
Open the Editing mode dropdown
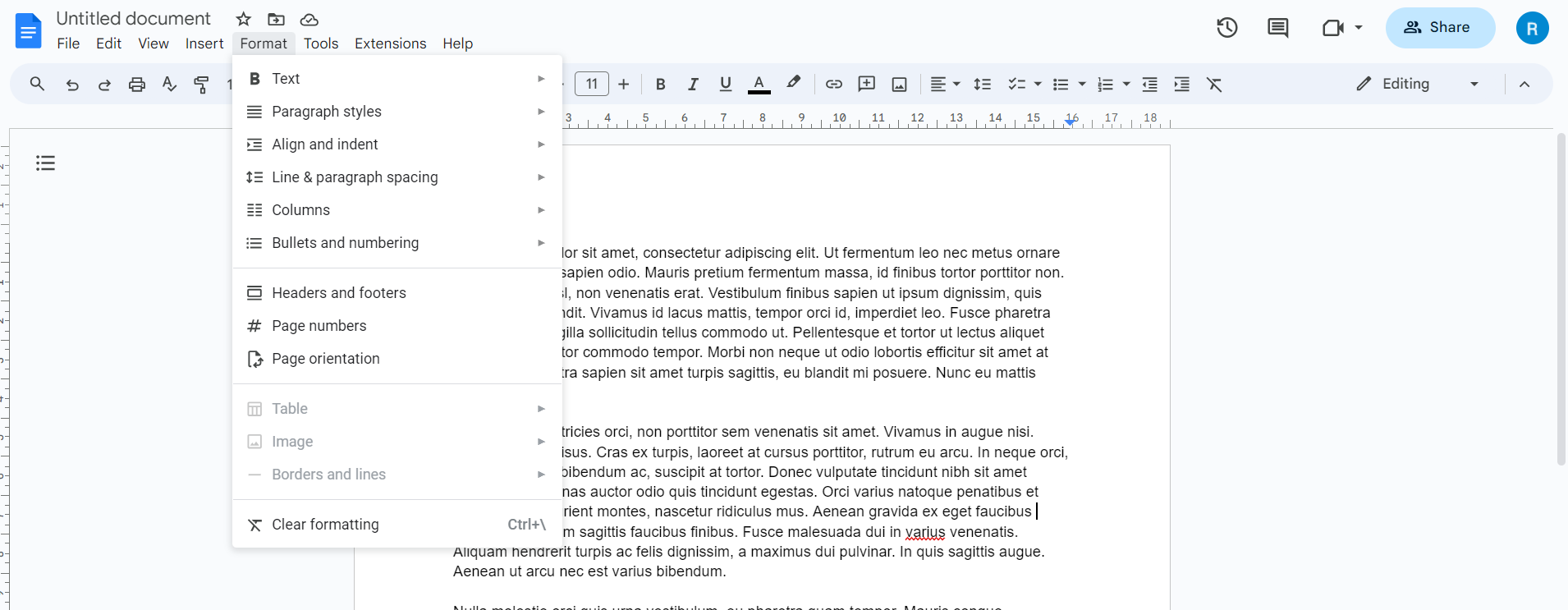point(1418,84)
